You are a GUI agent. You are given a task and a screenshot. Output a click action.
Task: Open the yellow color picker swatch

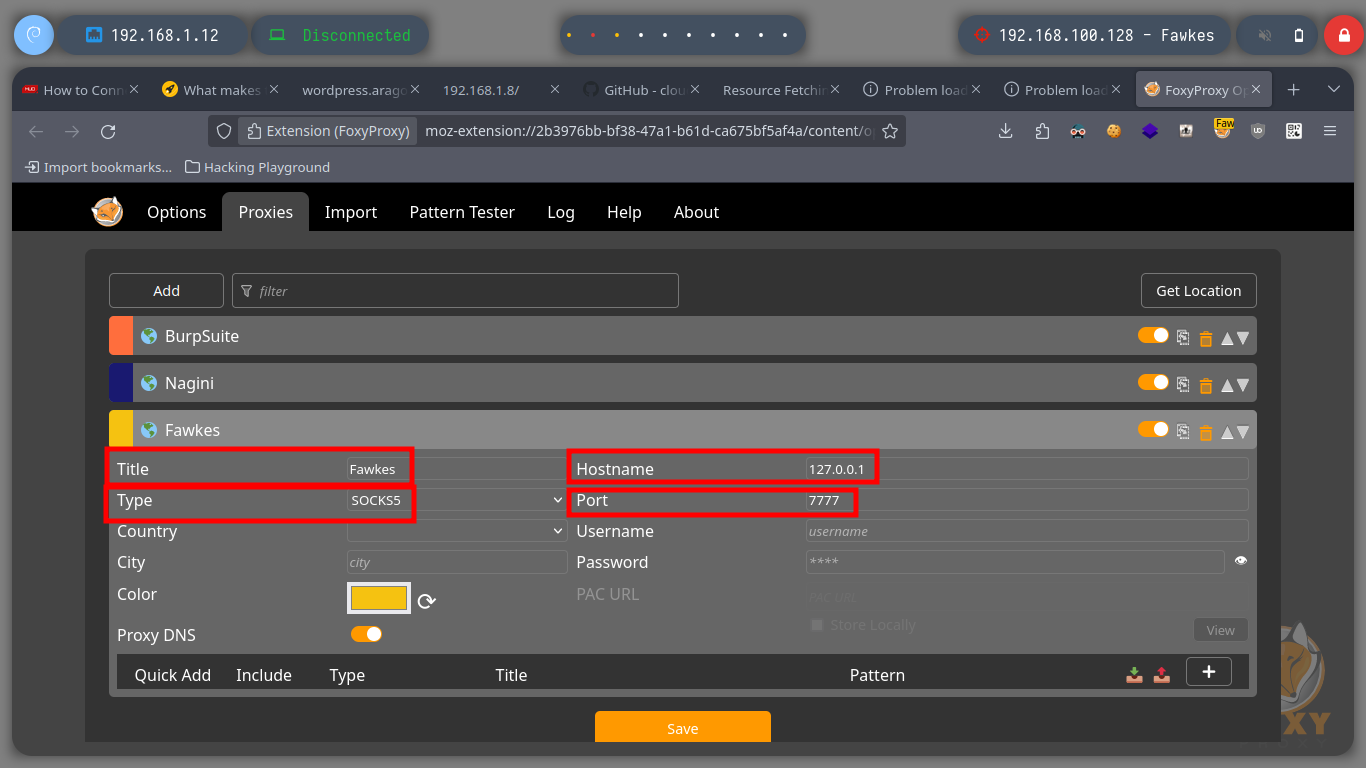coord(379,598)
